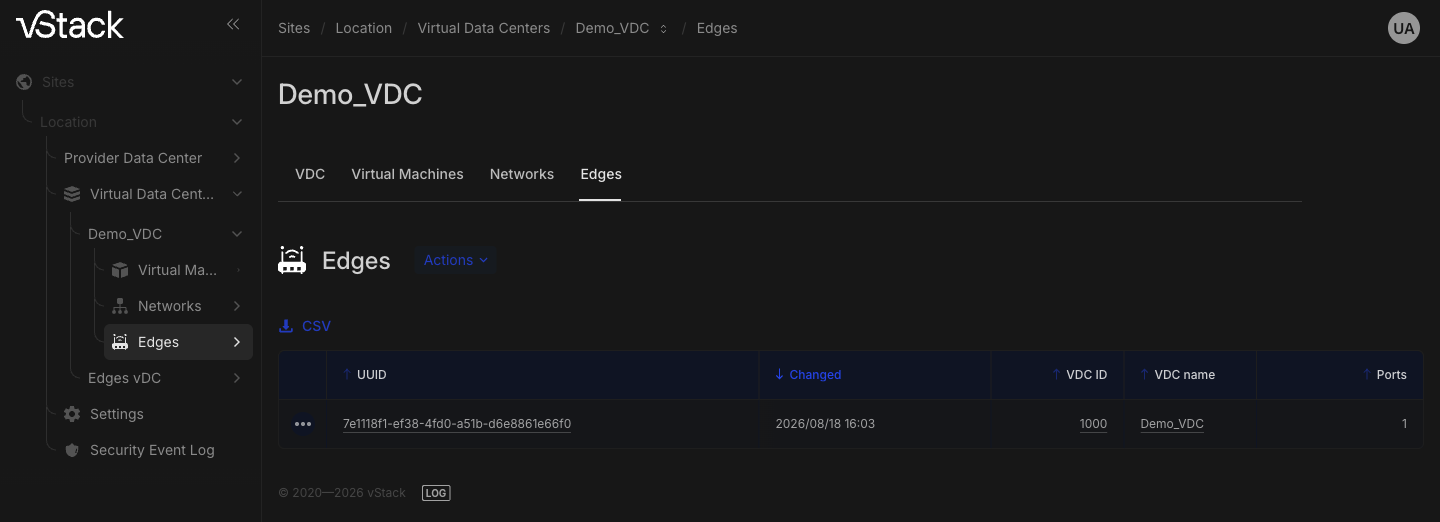1440x522 pixels.
Task: Click the vStack logo
Action: click(x=70, y=25)
